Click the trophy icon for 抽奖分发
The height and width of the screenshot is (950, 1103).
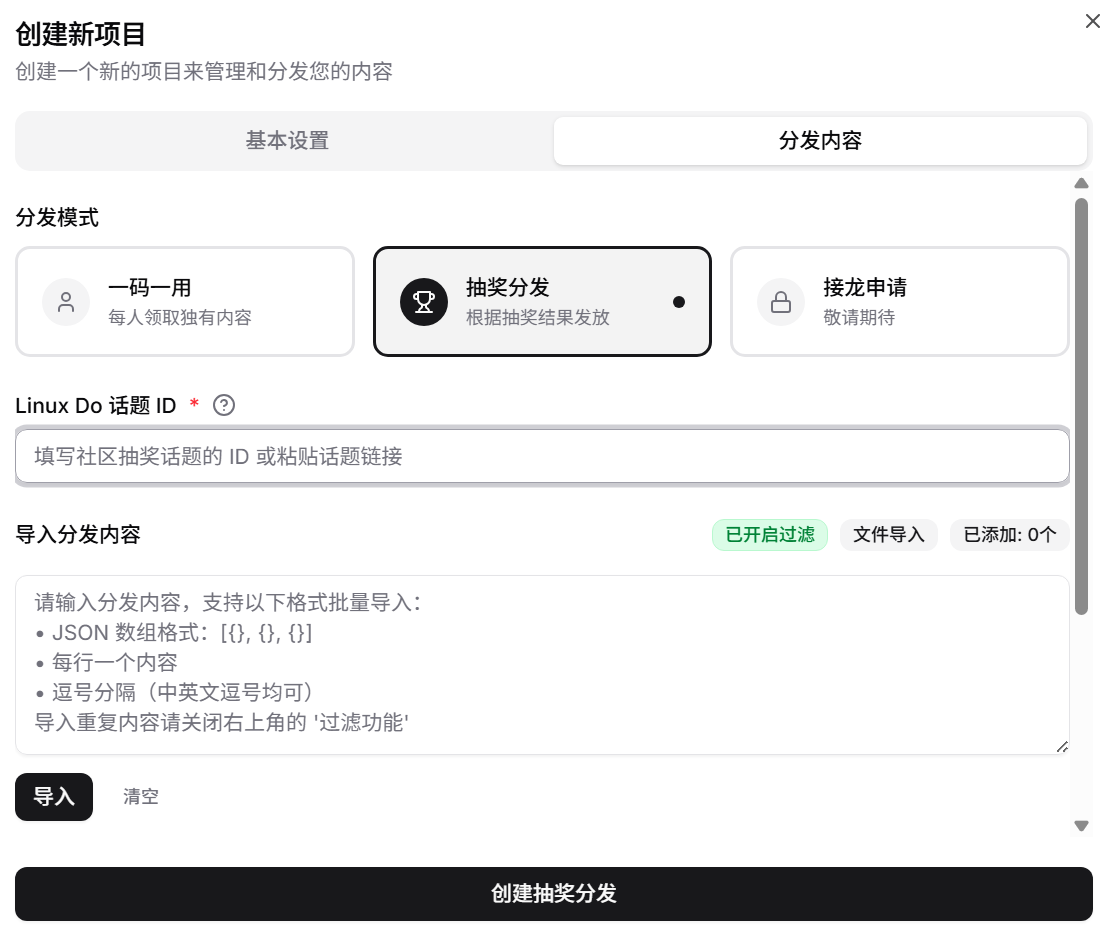click(423, 302)
